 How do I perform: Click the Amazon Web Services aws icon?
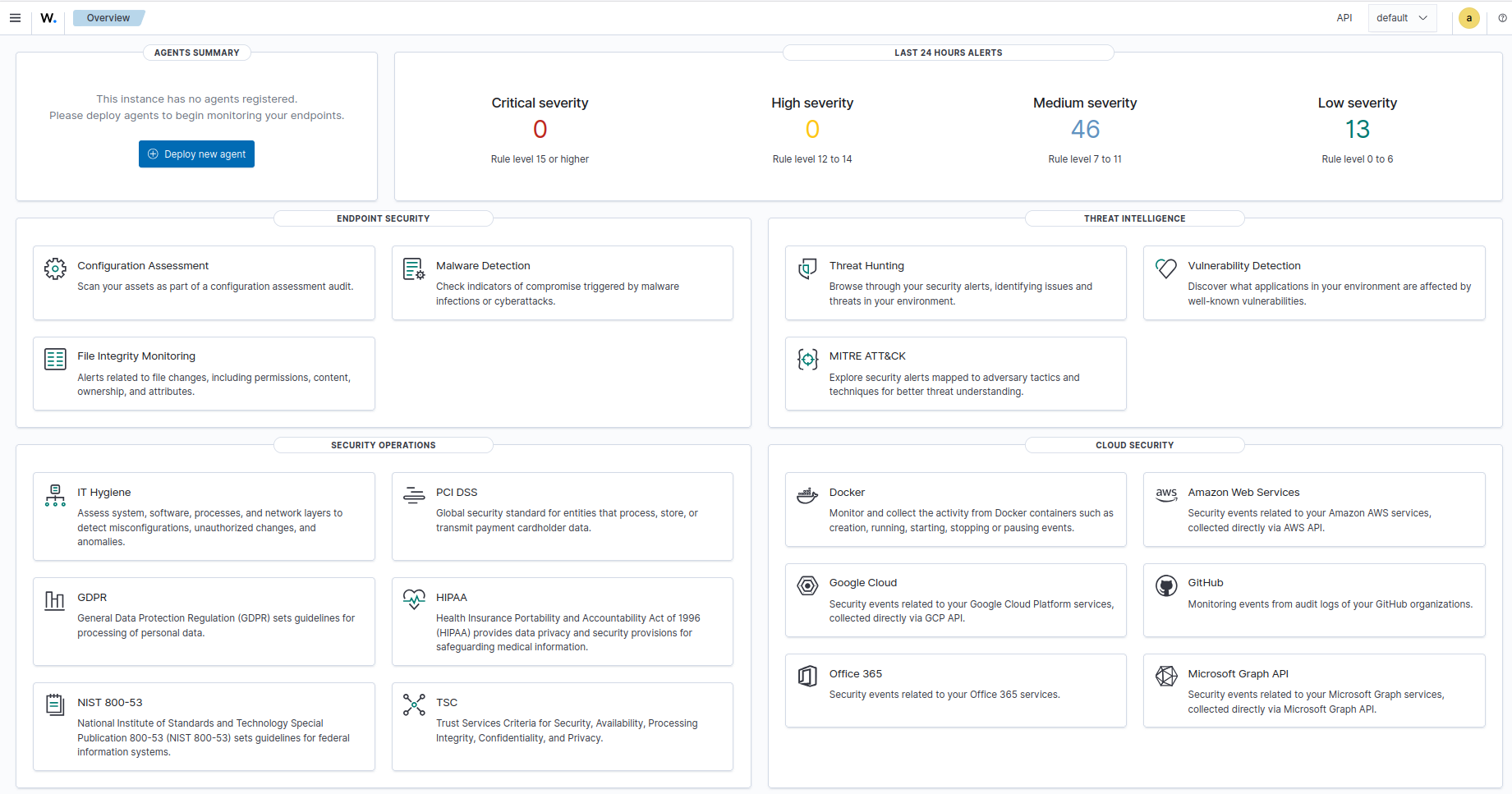coord(1166,494)
